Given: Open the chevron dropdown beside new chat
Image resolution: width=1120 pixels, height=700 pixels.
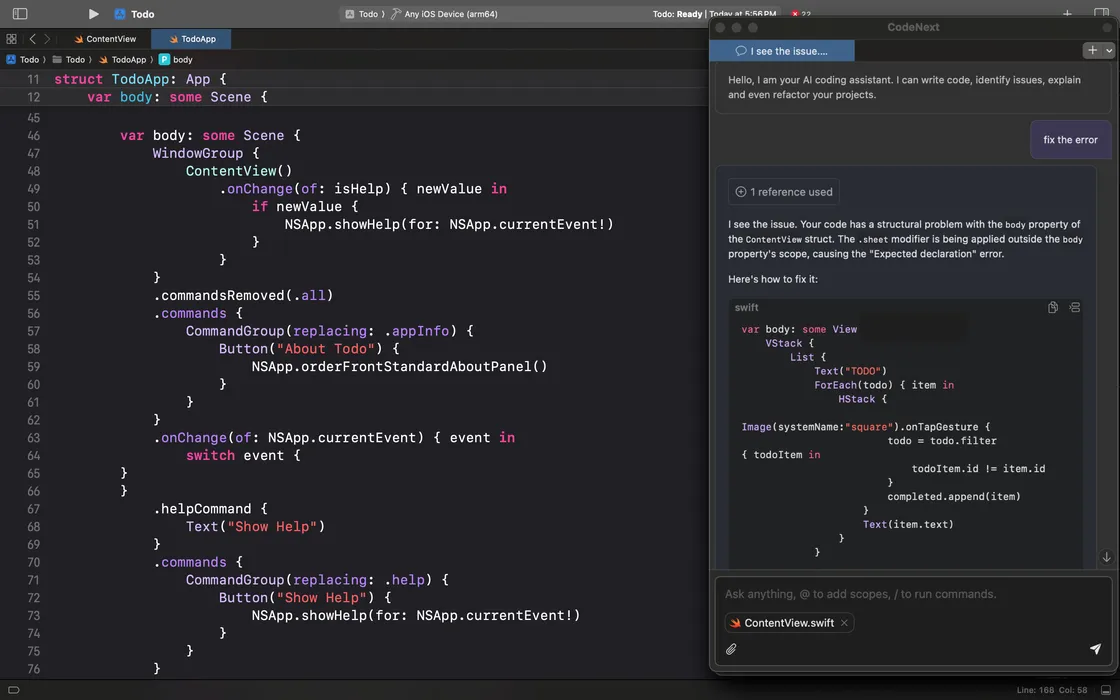Looking at the screenshot, I should [1109, 50].
